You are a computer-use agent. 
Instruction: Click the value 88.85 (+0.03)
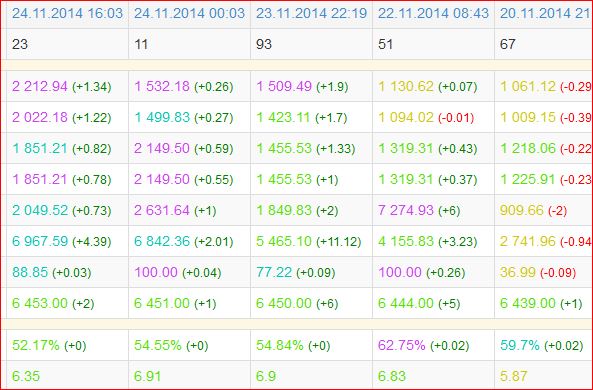(52, 272)
